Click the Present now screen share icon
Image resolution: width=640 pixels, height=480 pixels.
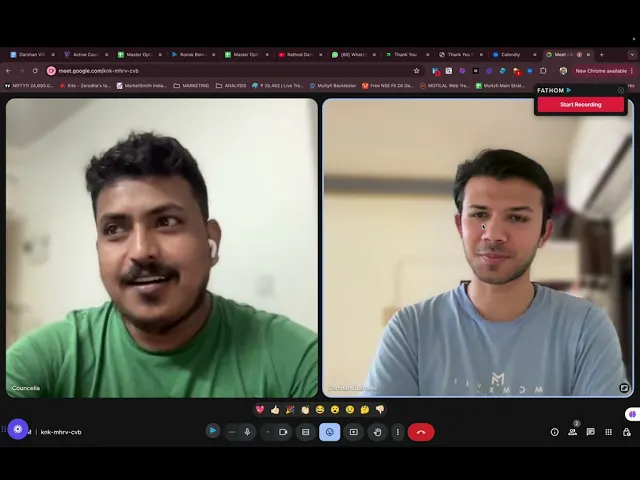tap(353, 432)
